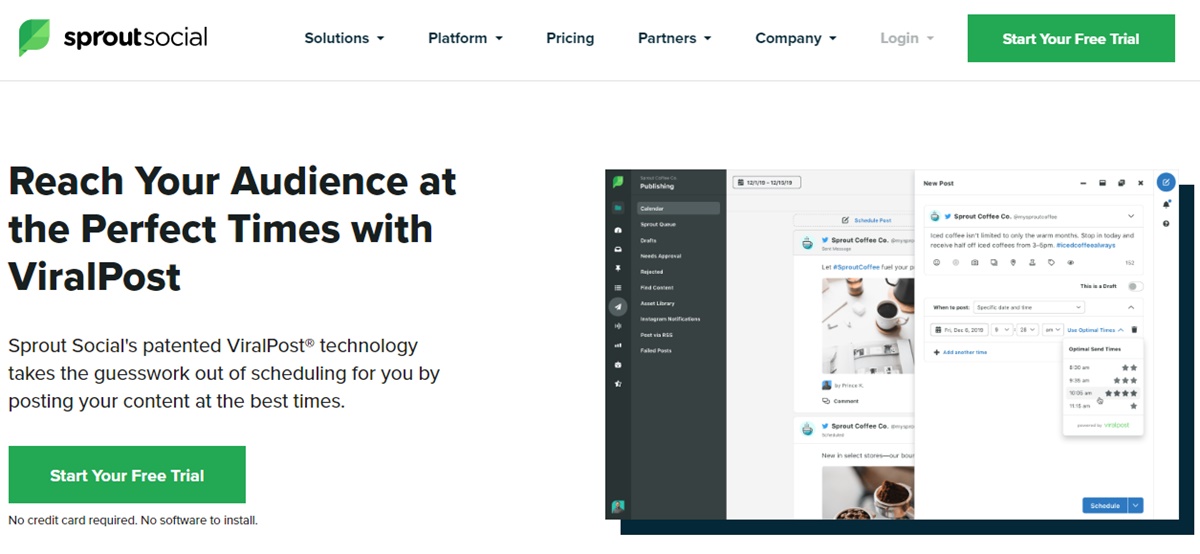The image size is (1200, 554).
Task: Click the camera icon in the post composer
Action: 975,263
